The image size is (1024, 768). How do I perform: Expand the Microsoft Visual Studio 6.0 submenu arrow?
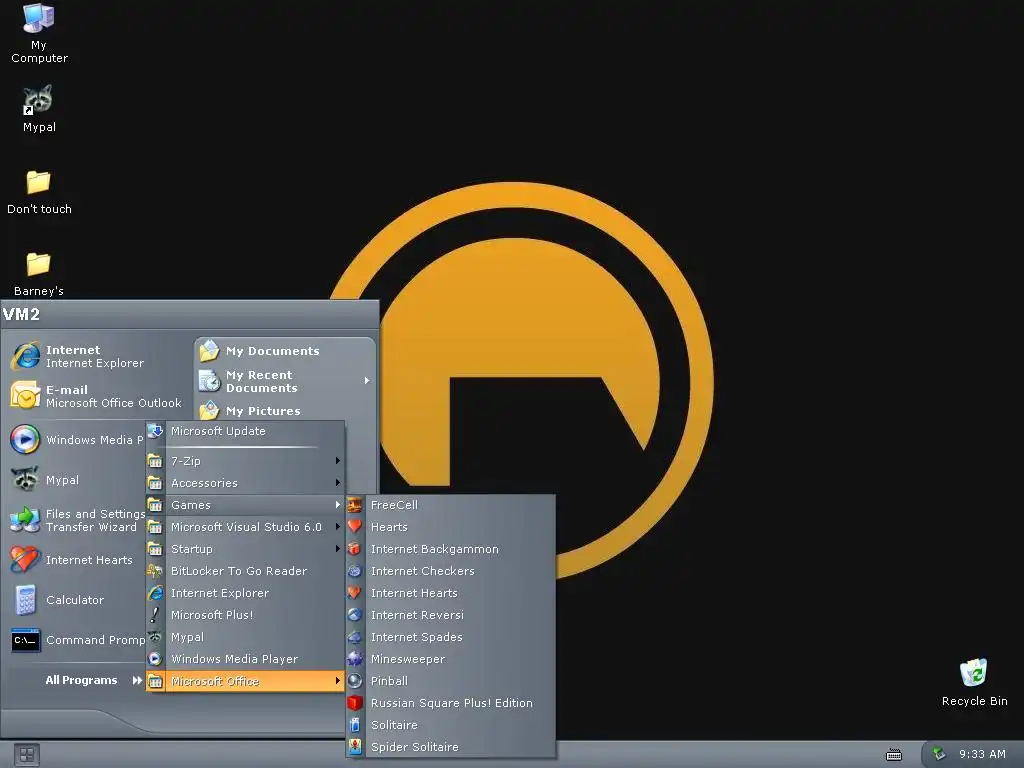[x=338, y=526]
